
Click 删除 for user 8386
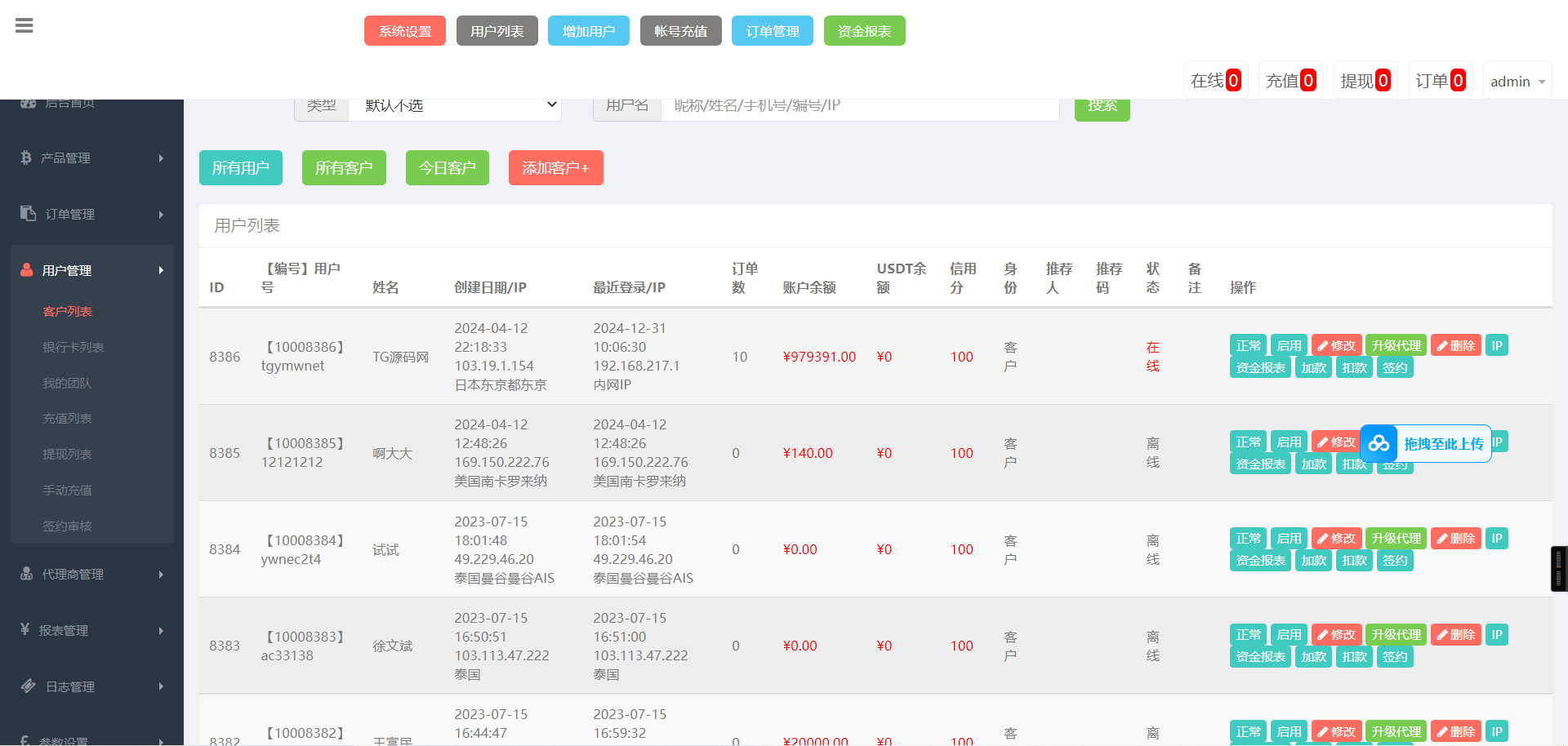coord(1455,345)
